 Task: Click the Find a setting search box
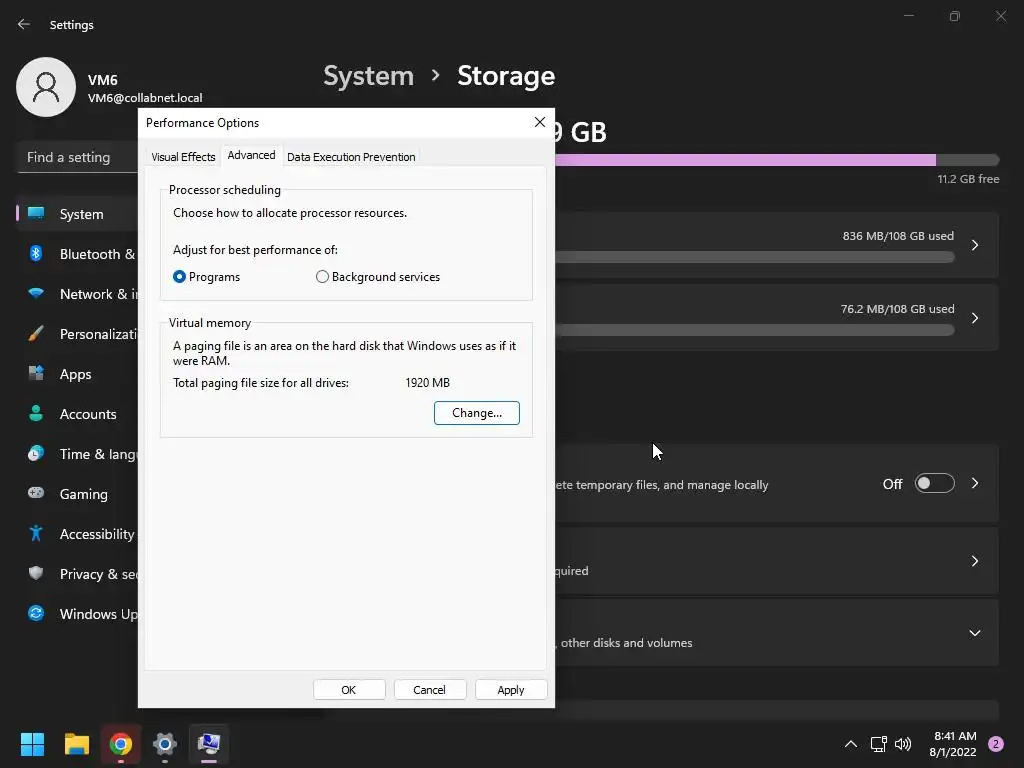77,157
